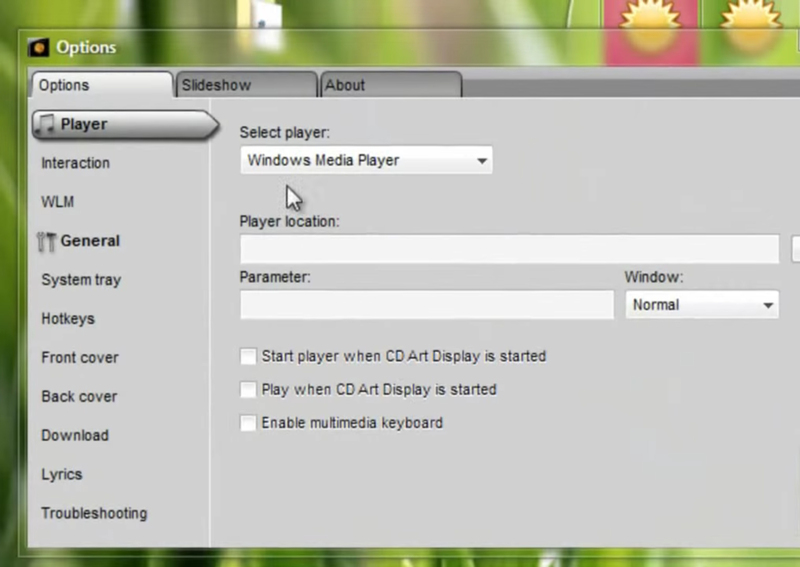This screenshot has height=567, width=800.
Task: Open the Interaction settings page
Action: point(76,163)
